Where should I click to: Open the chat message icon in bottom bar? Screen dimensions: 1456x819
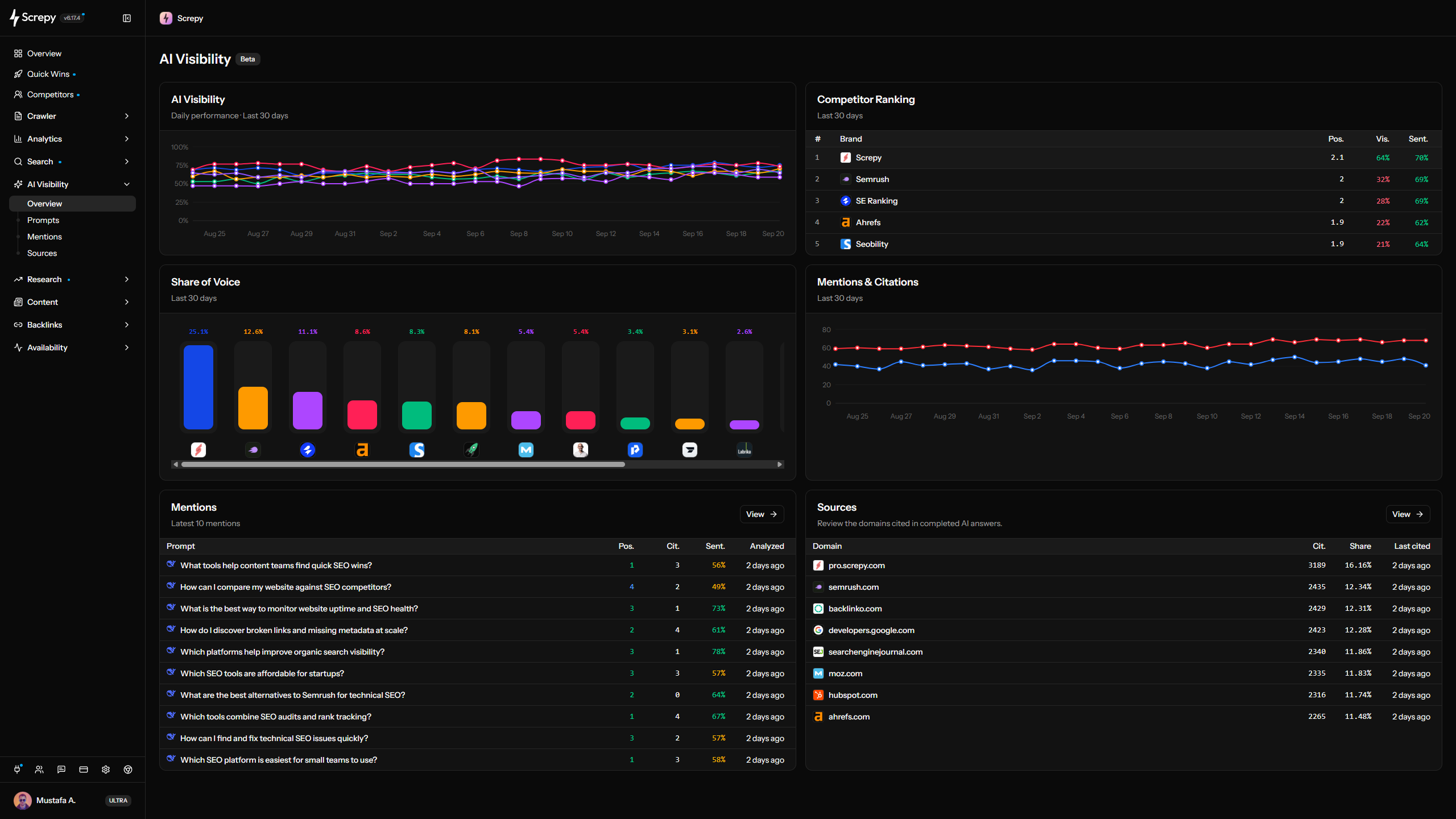(61, 770)
